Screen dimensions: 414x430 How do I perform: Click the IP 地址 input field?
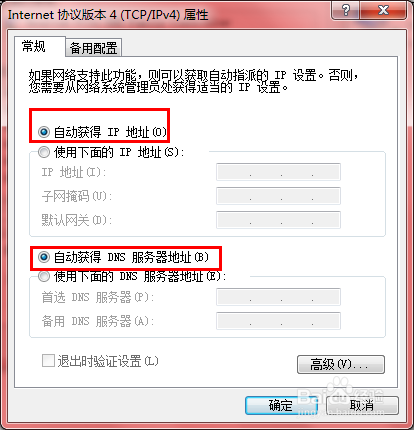click(x=278, y=172)
